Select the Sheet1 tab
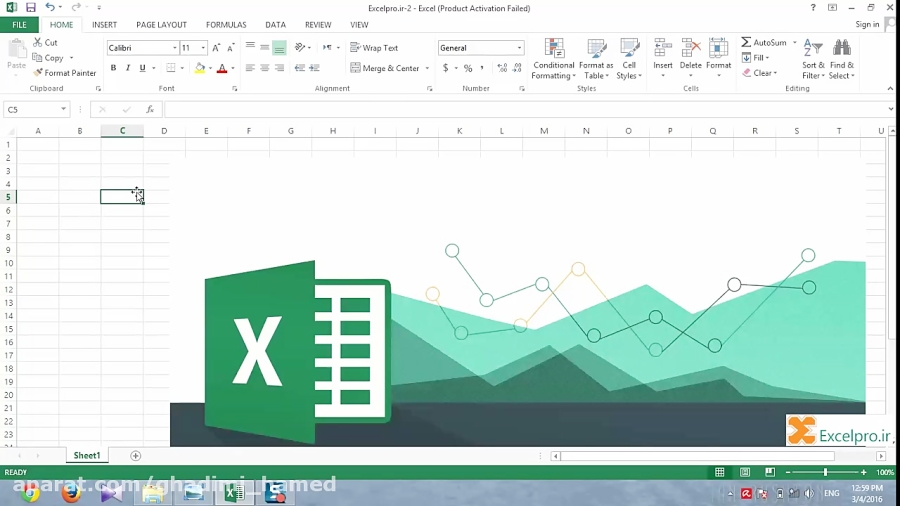The image size is (900, 506). point(87,456)
